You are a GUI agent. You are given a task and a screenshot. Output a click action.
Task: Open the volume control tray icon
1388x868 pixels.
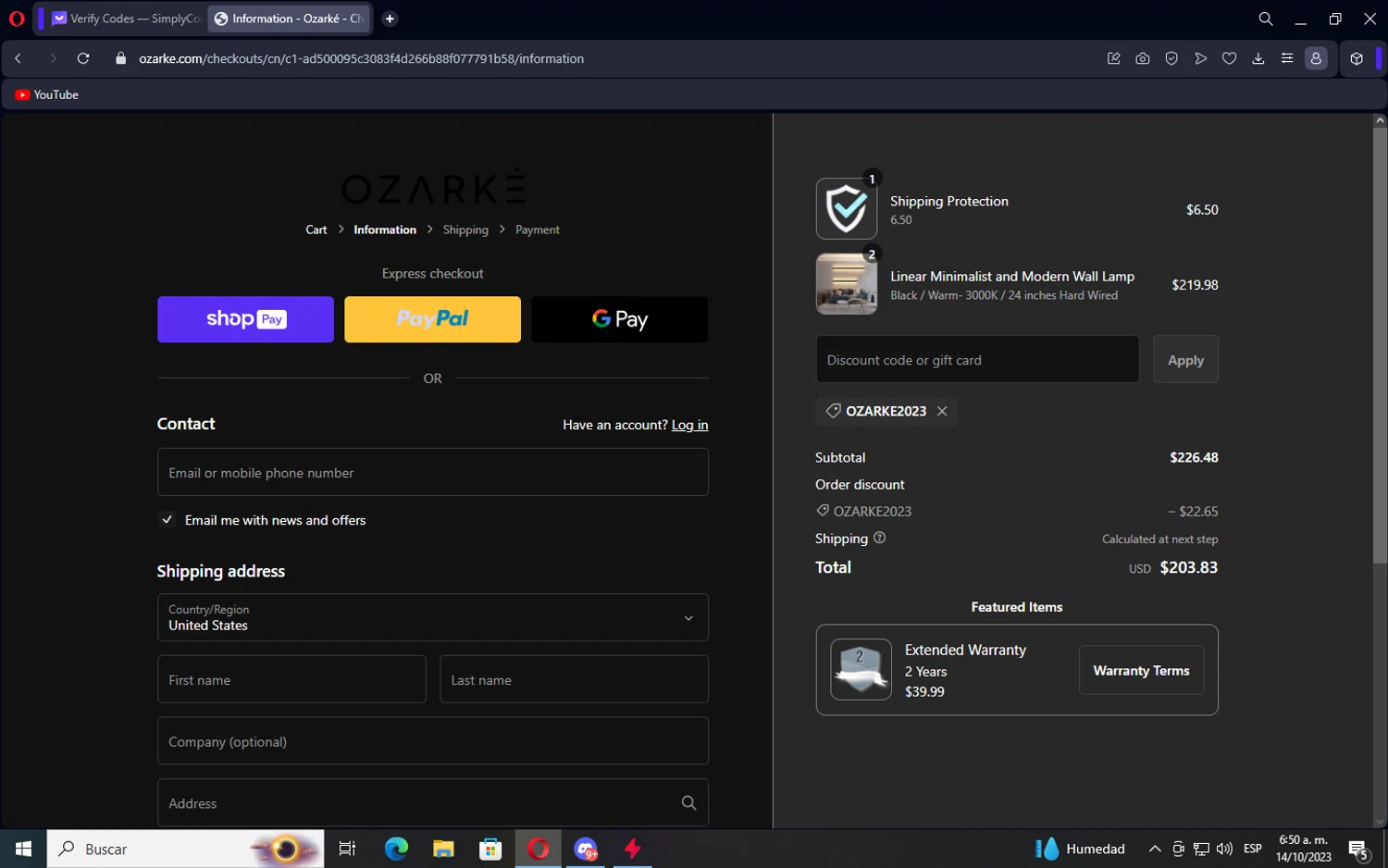pos(1224,849)
